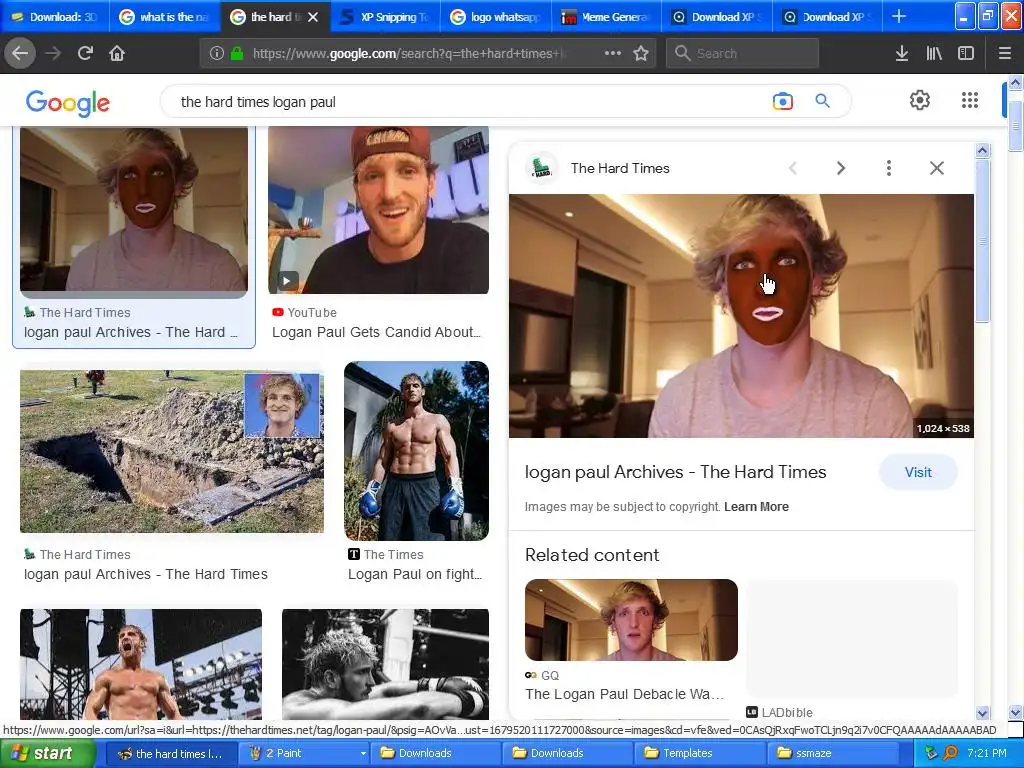This screenshot has height=768, width=1024.
Task: Open the 'Learn More' copyright link
Action: click(x=756, y=507)
